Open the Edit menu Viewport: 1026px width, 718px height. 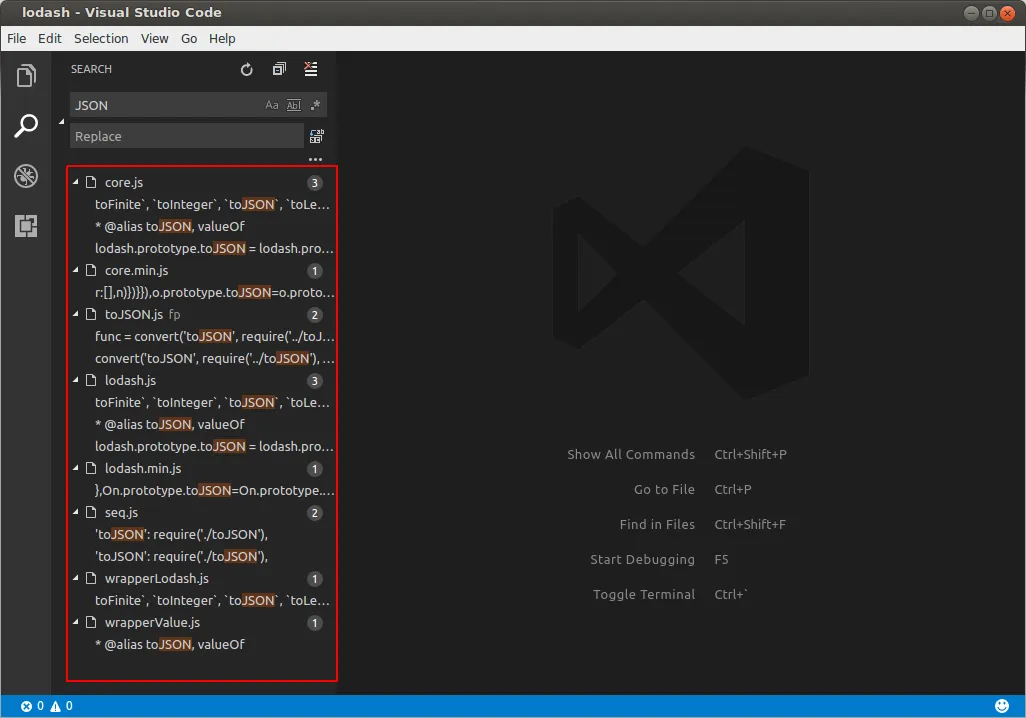tap(50, 39)
